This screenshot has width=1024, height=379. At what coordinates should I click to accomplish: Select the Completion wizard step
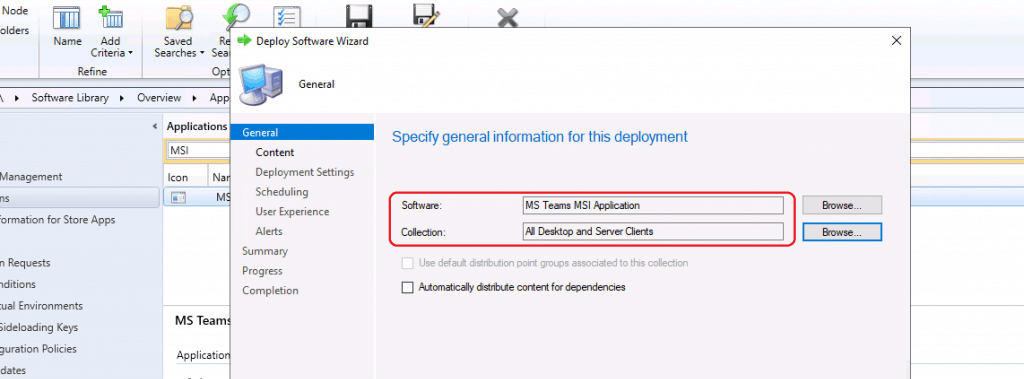tap(270, 290)
